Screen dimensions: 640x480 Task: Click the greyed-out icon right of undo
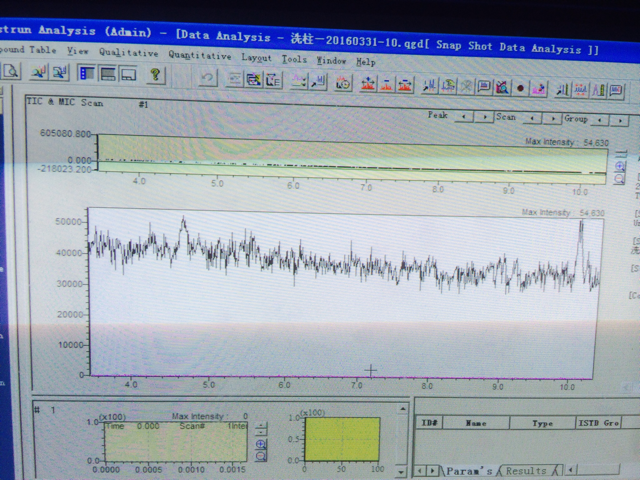point(235,79)
